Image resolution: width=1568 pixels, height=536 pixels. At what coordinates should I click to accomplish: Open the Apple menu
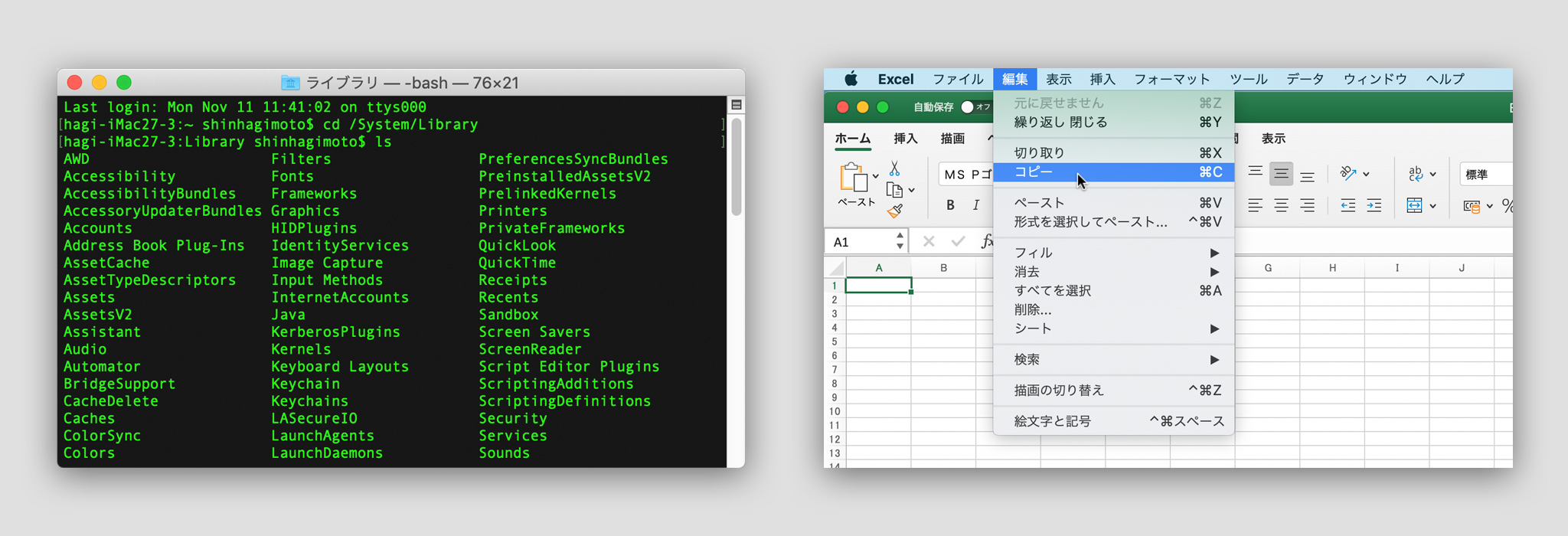coord(851,79)
